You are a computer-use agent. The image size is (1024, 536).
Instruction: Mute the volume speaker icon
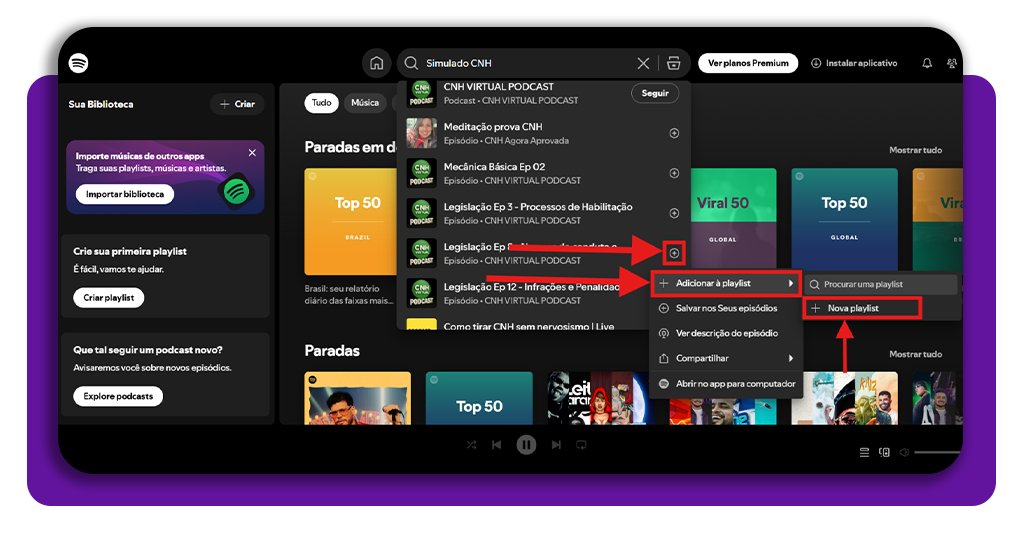(x=904, y=452)
